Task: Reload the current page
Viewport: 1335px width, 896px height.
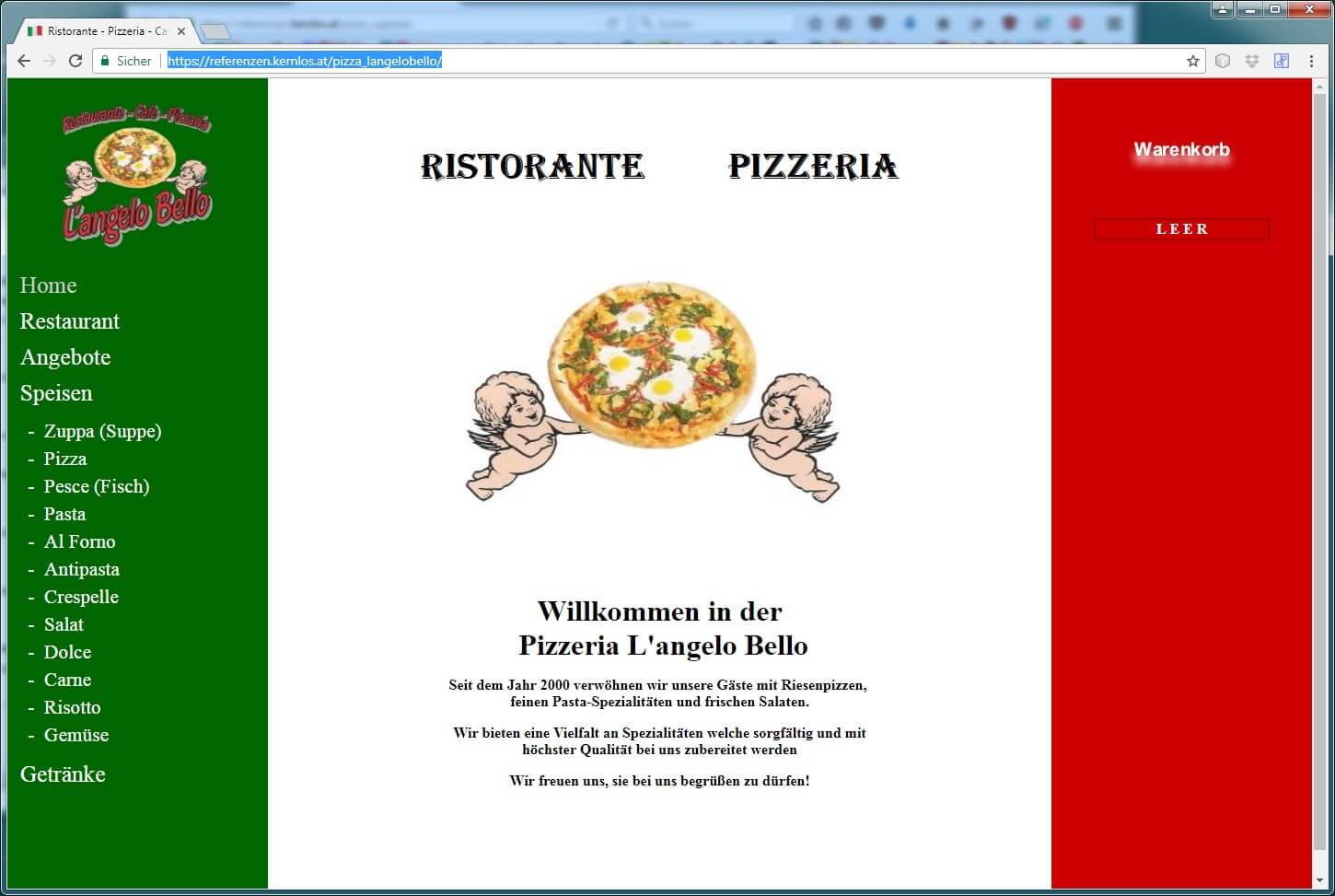Action: [x=75, y=61]
